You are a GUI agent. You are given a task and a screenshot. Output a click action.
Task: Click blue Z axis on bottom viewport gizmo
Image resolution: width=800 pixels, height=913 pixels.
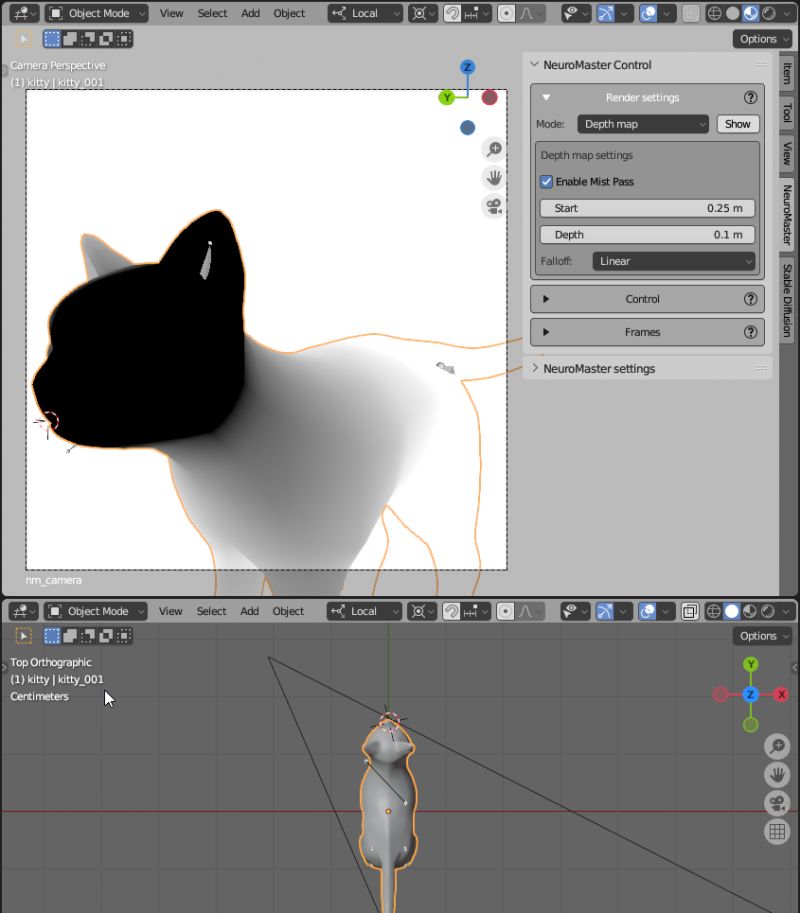(x=751, y=694)
